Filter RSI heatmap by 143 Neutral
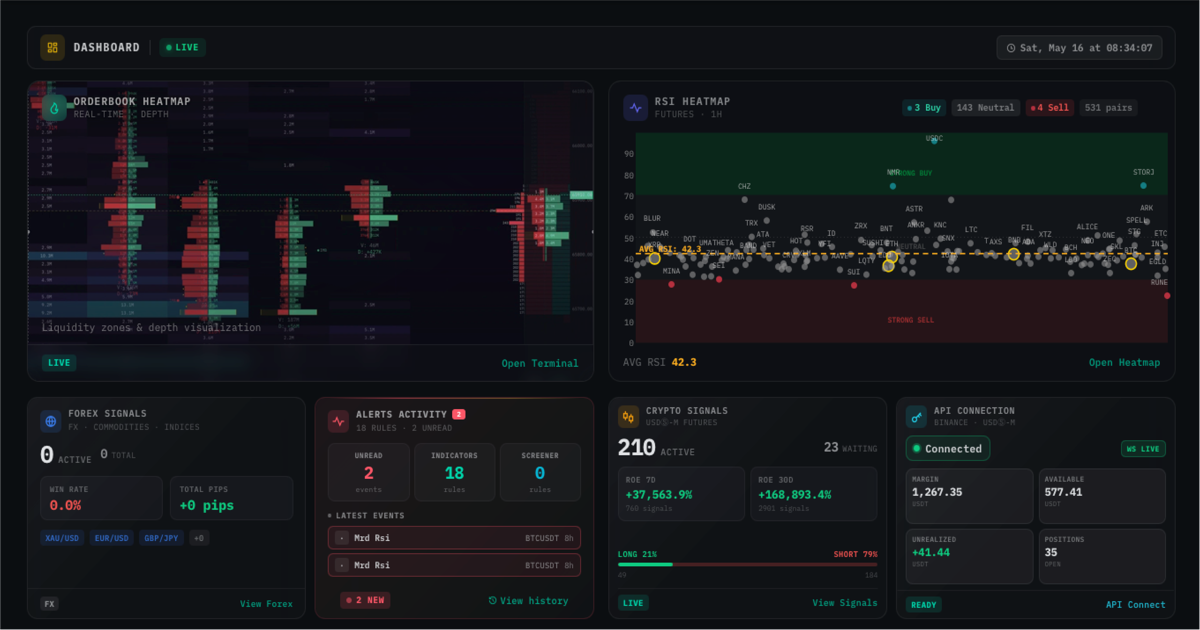This screenshot has height=630, width=1200. point(985,107)
